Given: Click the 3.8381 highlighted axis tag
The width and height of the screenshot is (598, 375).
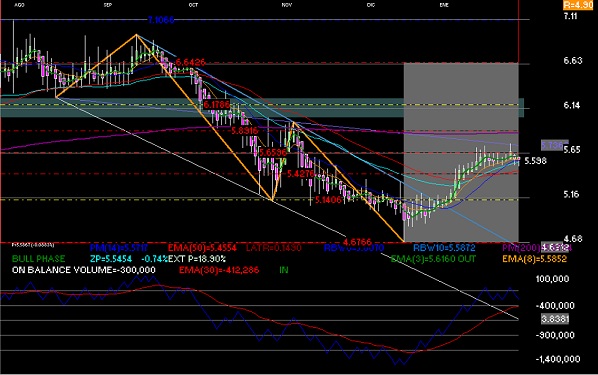Looking at the screenshot, I should point(555,319).
